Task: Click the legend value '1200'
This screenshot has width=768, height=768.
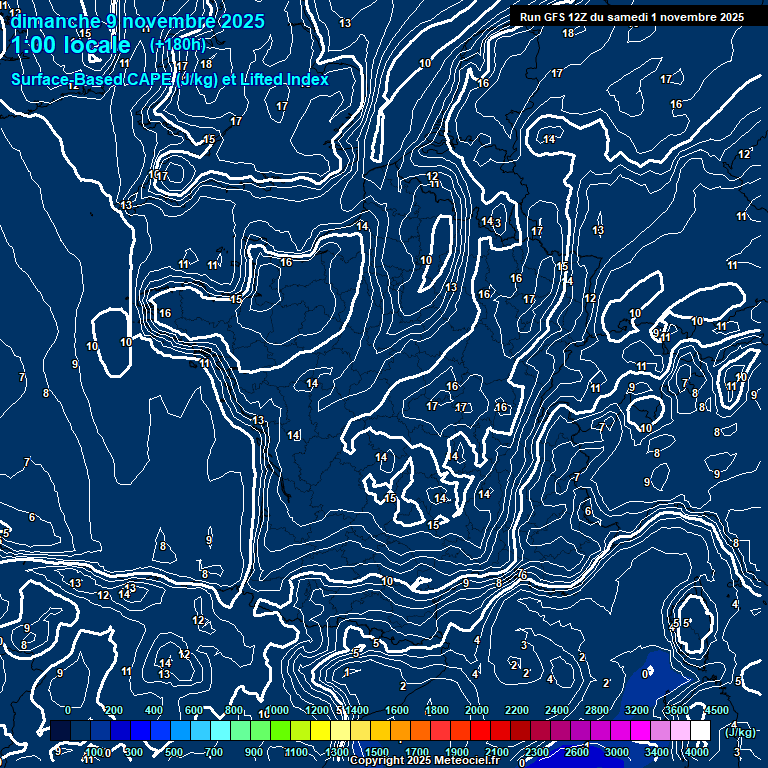Action: click(317, 710)
